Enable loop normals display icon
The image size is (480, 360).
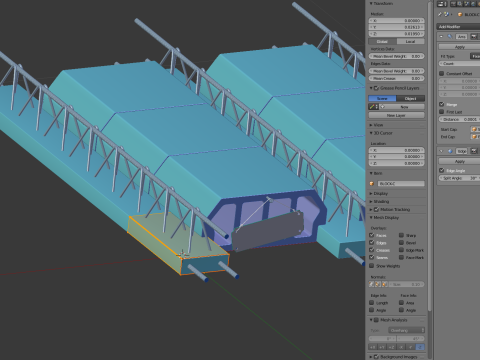378,284
